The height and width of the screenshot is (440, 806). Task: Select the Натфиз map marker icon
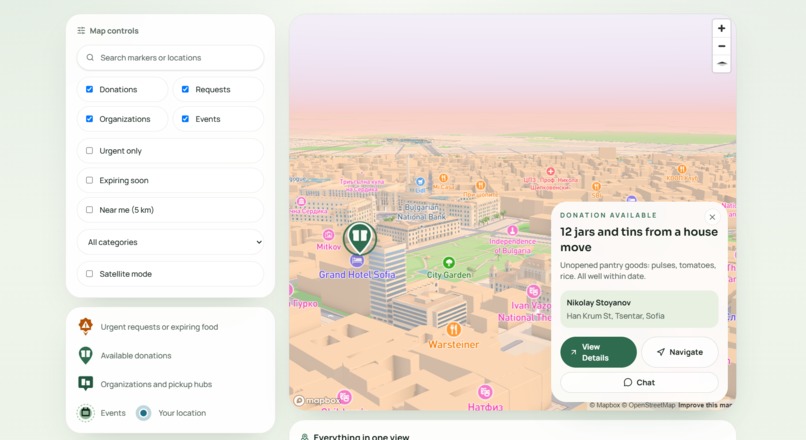(x=485, y=392)
